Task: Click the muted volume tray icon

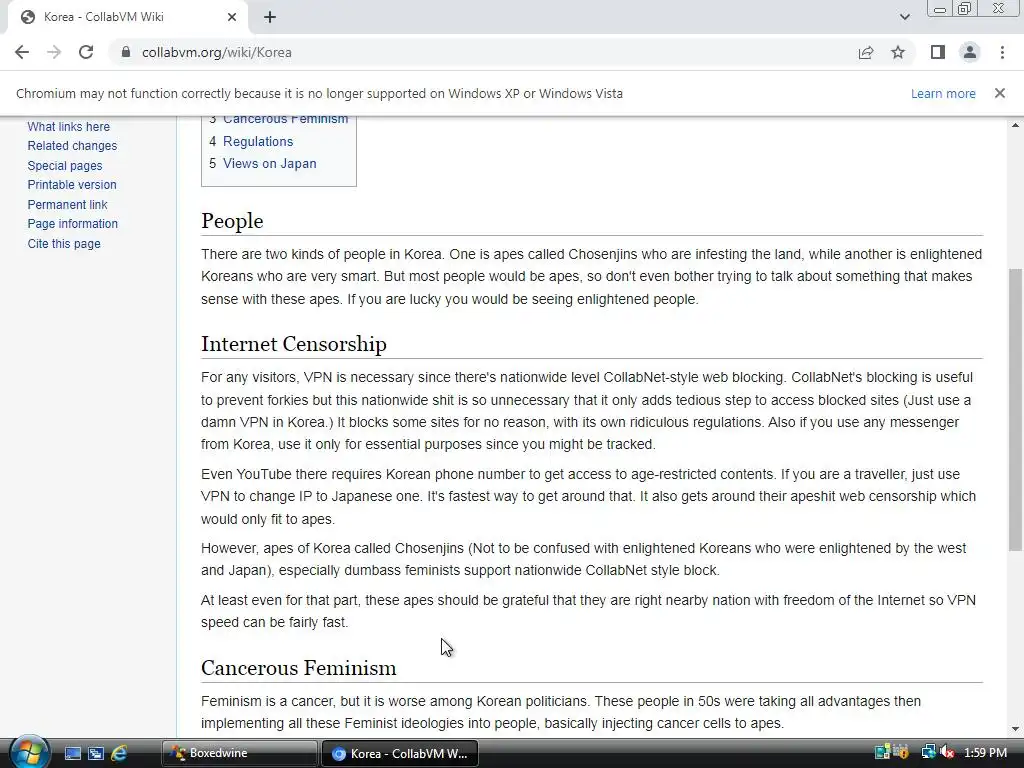Action: coord(948,752)
